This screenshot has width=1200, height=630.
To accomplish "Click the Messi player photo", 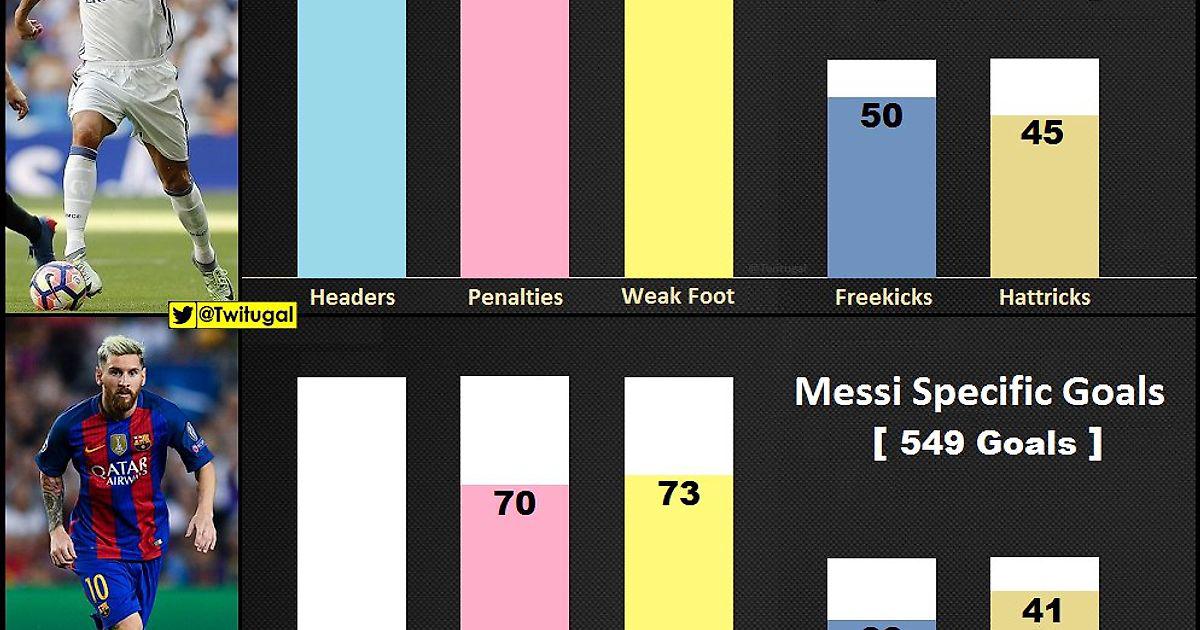I will (121, 475).
